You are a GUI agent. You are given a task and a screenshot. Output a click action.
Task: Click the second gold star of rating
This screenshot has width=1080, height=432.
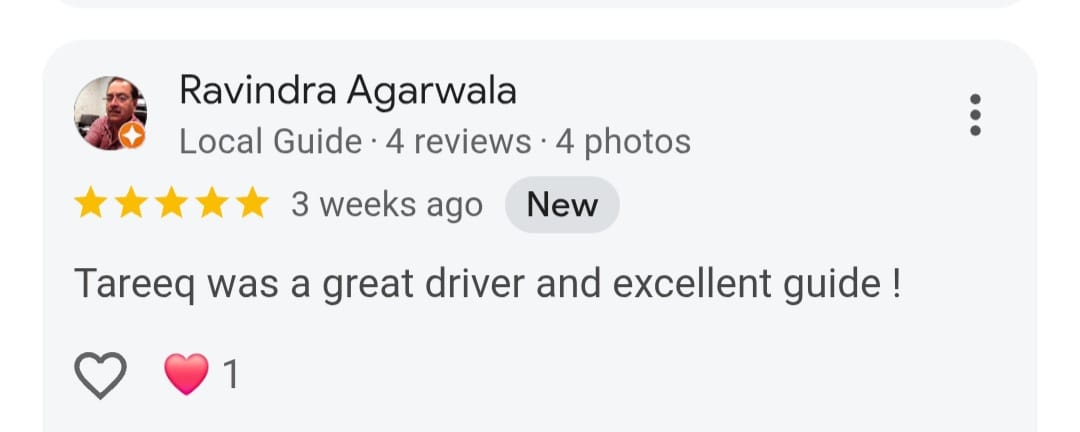coord(131,204)
